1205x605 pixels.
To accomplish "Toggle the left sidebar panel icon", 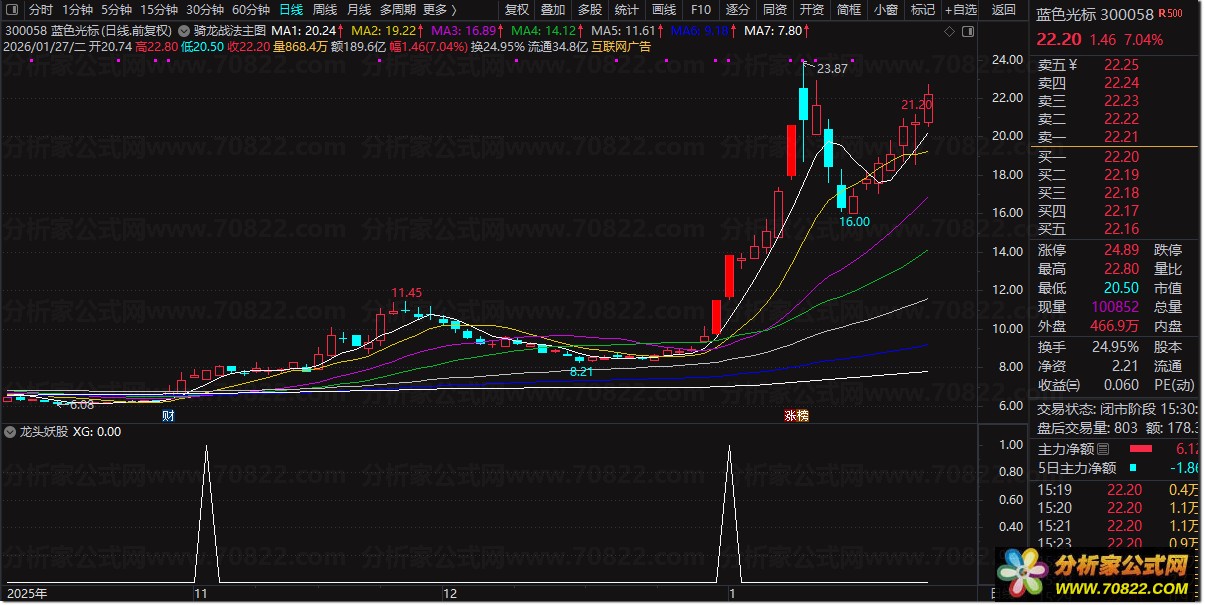I will click(13, 9).
